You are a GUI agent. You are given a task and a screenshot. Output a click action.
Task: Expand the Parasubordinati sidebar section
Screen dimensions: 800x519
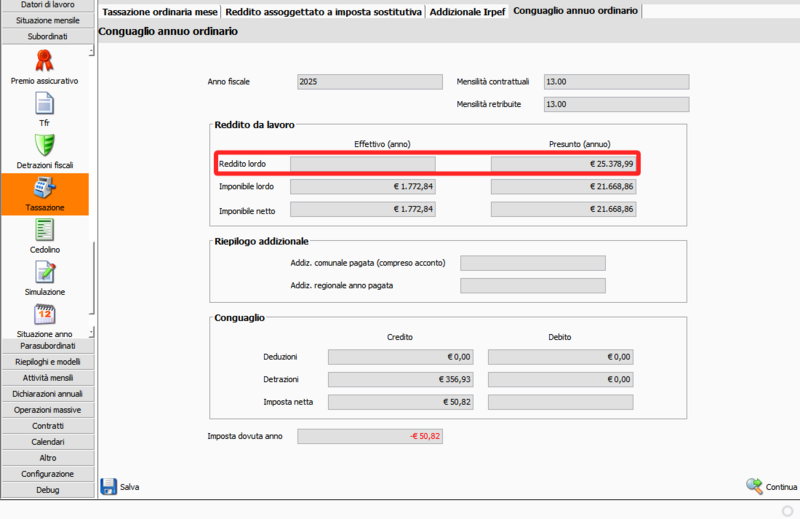pyautogui.click(x=47, y=345)
